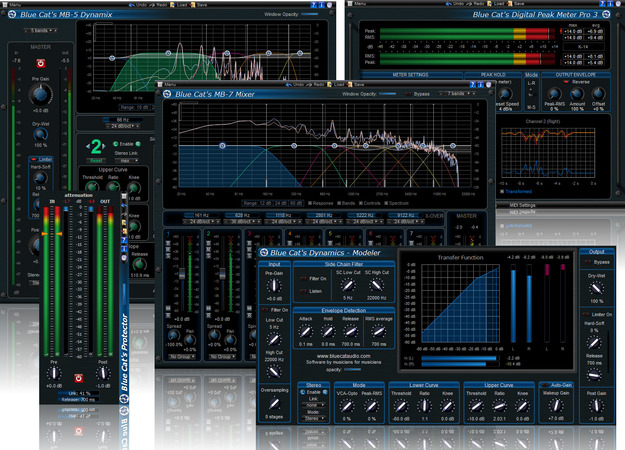Click the Pre-Gain knob in Dynamics Modeler
The height and width of the screenshot is (450, 625).
pyautogui.click(x=274, y=285)
